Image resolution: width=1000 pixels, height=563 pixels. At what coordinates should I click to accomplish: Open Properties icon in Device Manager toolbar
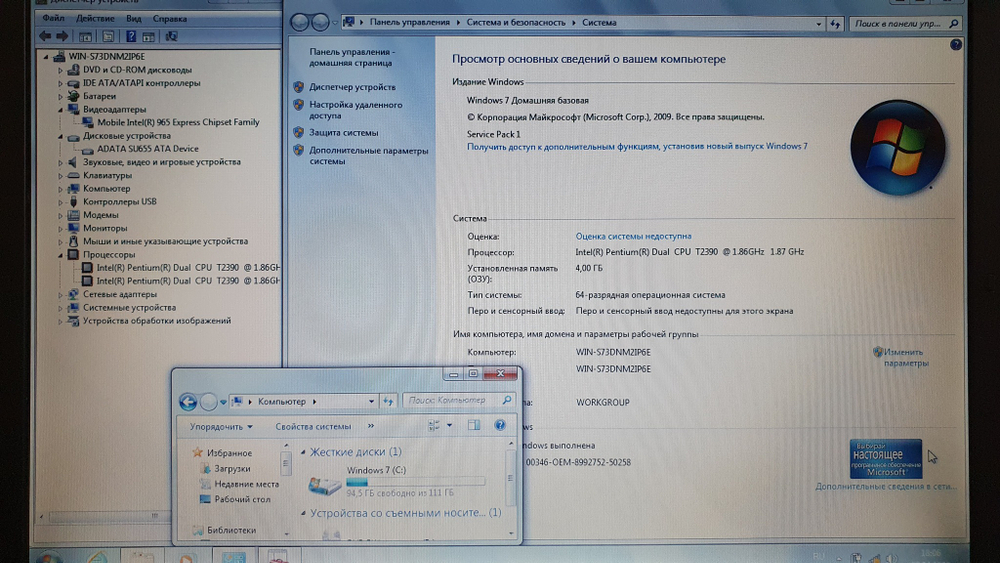108,36
